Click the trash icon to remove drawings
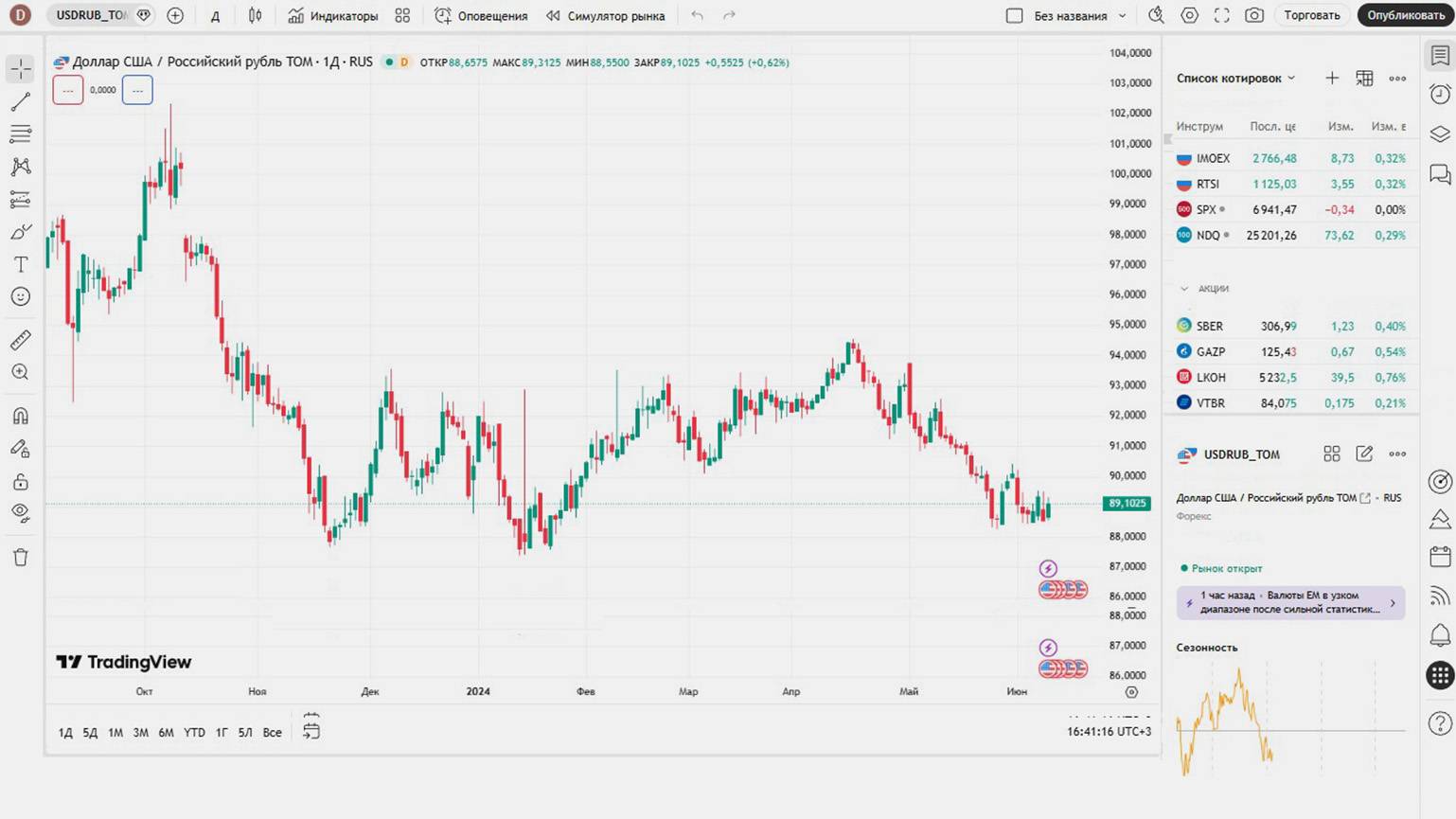Screen dimensions: 1456x819 tap(21, 557)
